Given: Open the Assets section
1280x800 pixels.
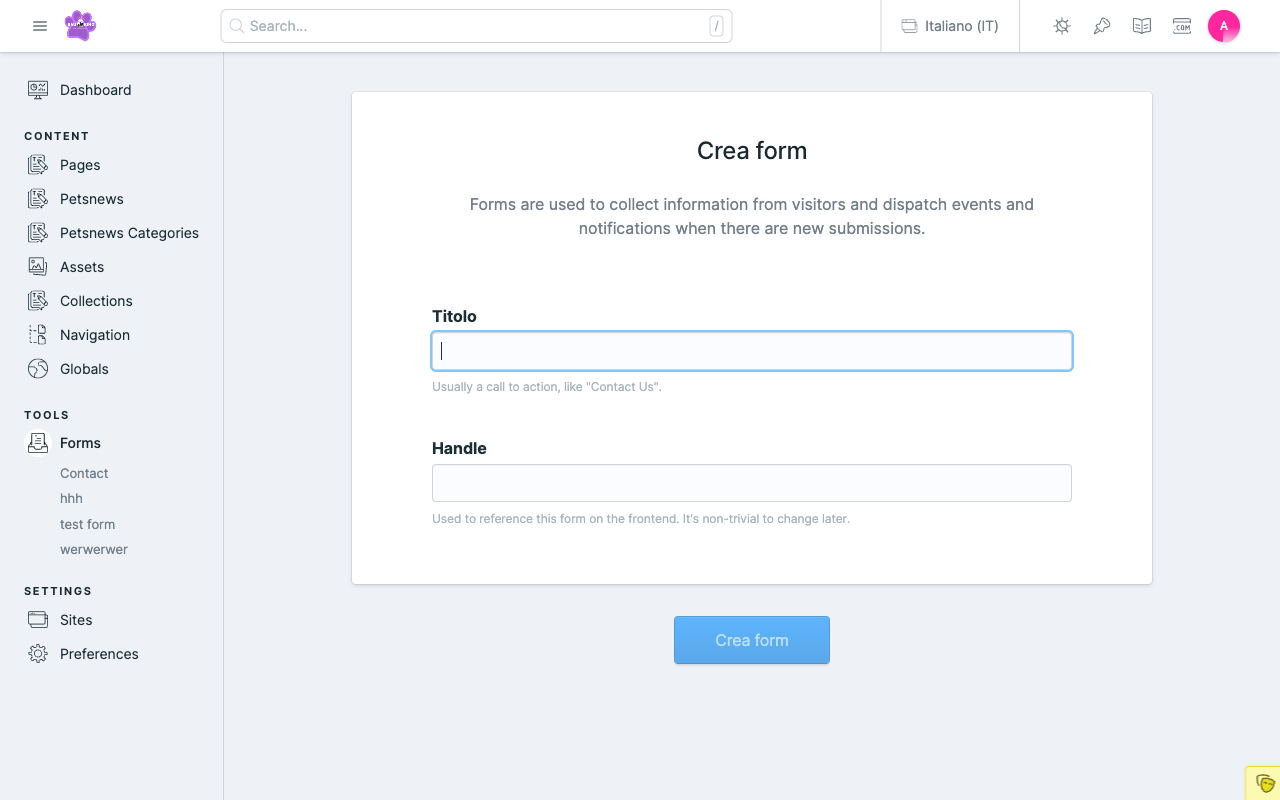Looking at the screenshot, I should (x=82, y=267).
